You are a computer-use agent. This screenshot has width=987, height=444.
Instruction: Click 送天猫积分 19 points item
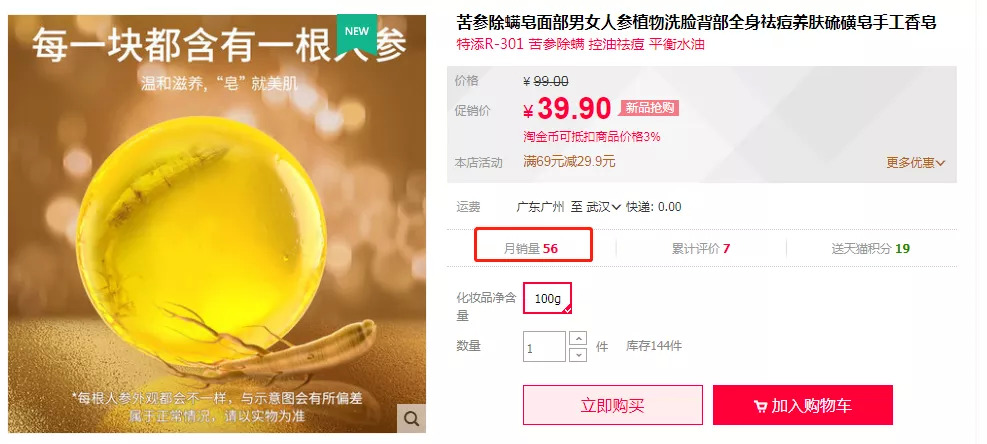pyautogui.click(x=871, y=248)
